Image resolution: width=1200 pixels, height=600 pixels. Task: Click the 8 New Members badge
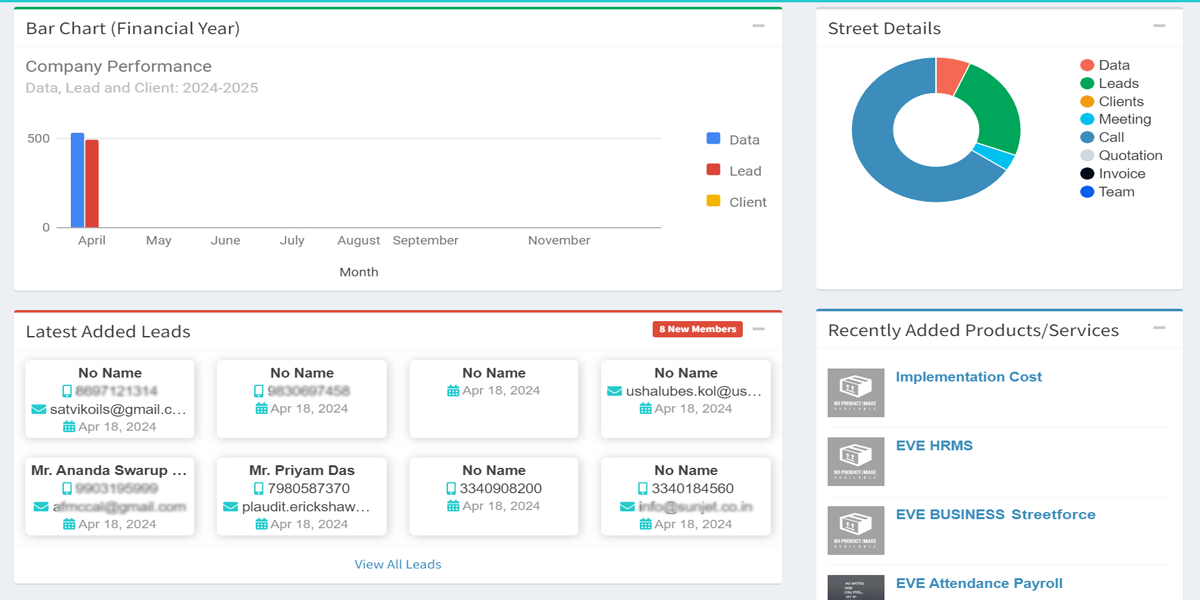tap(697, 329)
